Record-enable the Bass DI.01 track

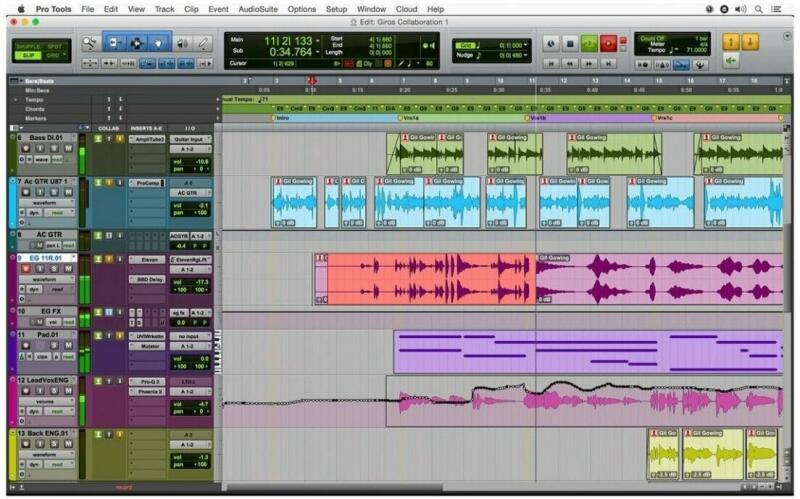(26, 148)
